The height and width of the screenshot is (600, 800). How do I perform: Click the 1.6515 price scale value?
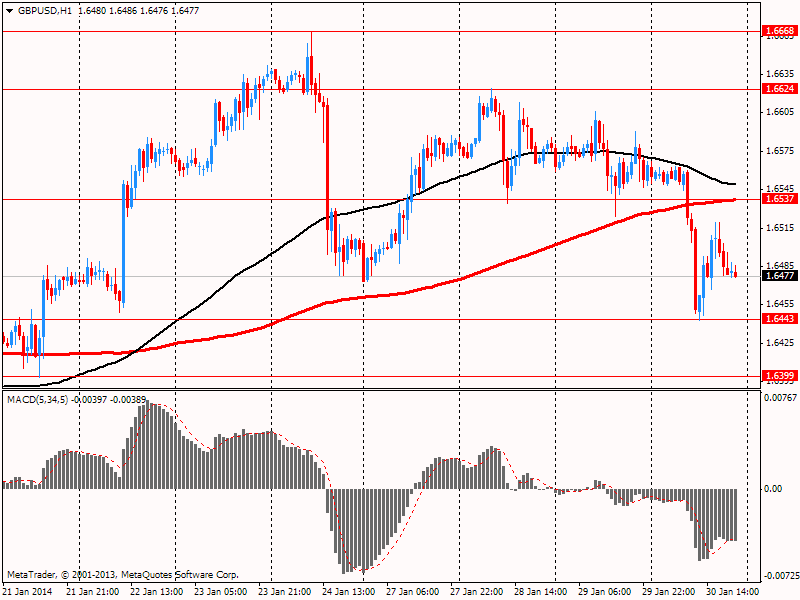(781, 228)
